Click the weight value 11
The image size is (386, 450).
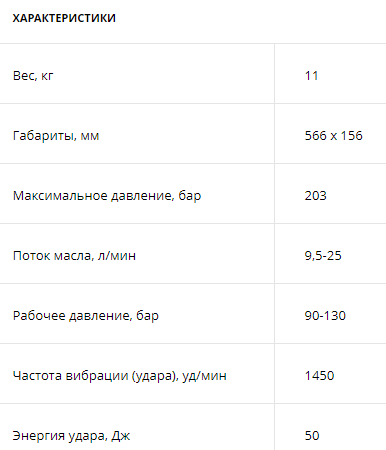coord(311,76)
